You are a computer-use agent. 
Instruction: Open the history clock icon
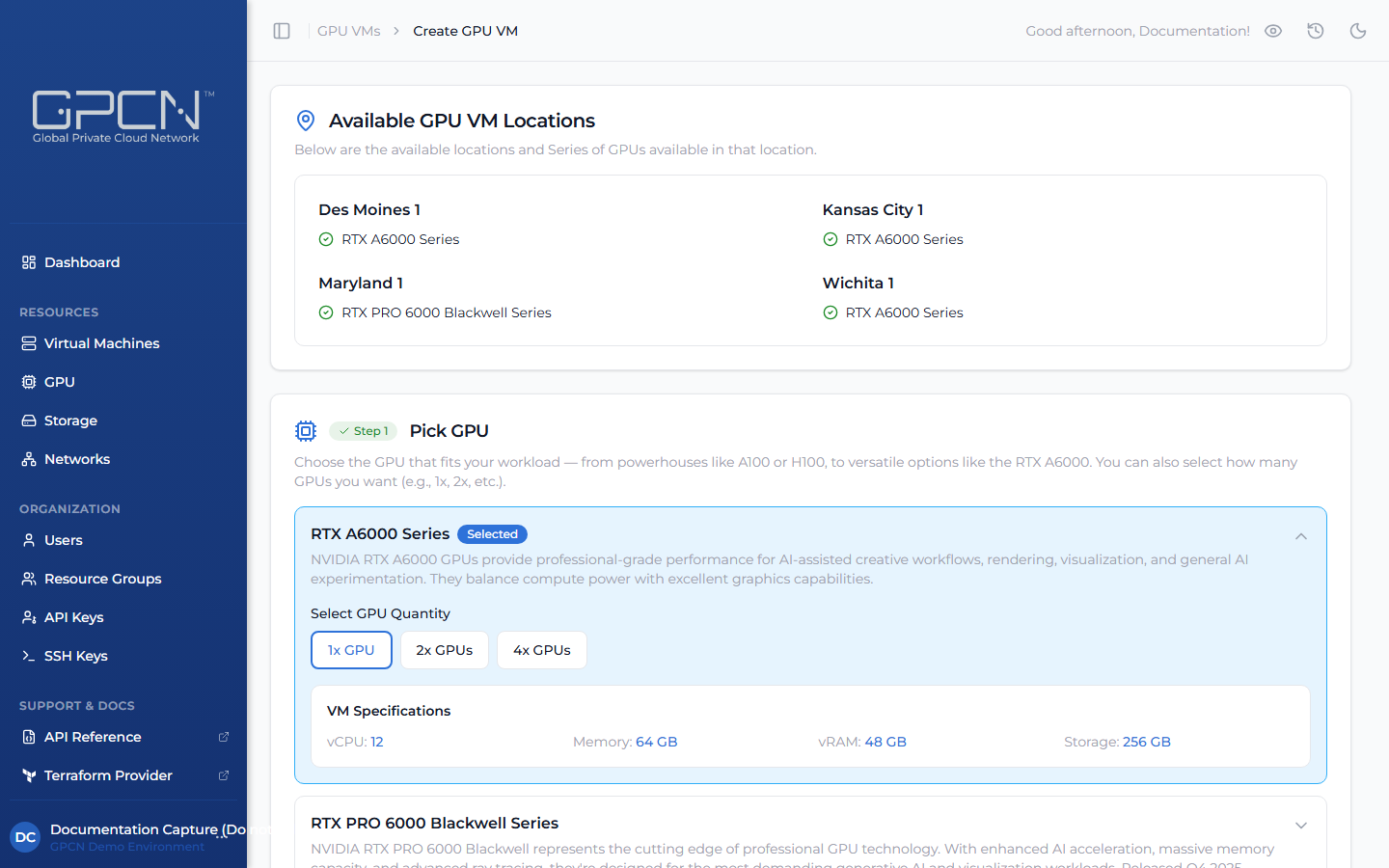1316,31
